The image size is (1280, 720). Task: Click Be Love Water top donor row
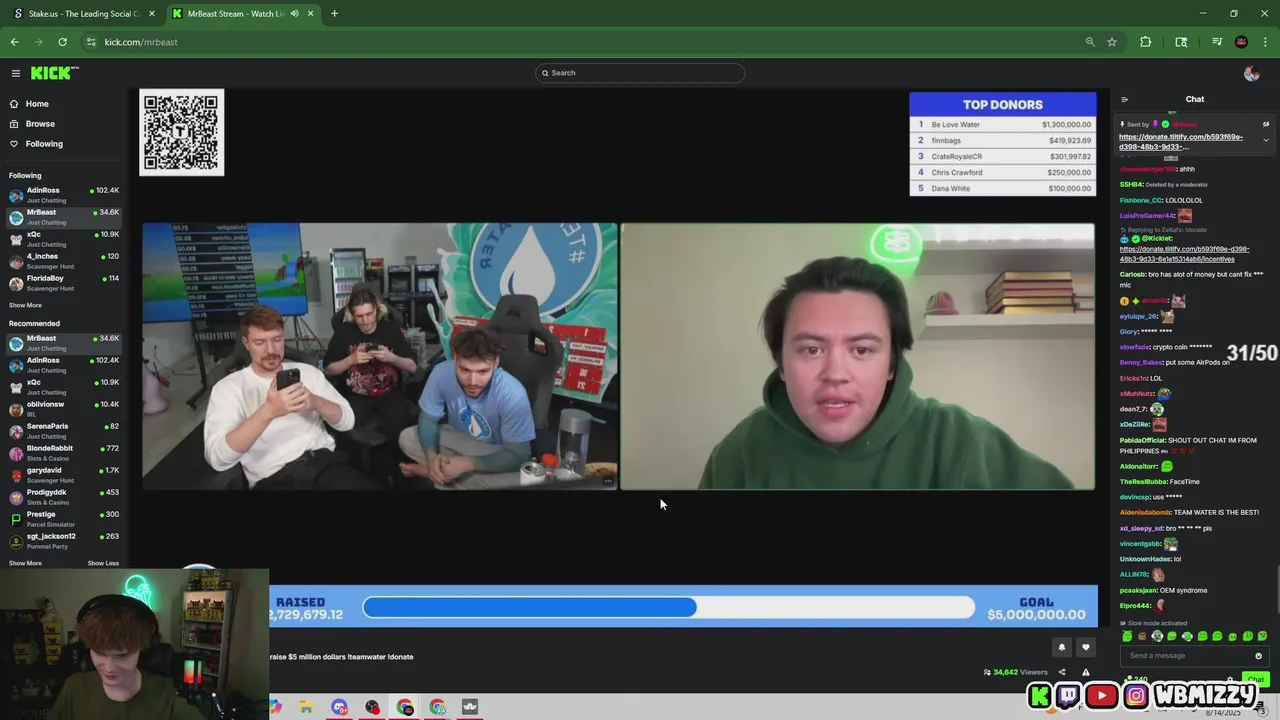tap(1003, 125)
